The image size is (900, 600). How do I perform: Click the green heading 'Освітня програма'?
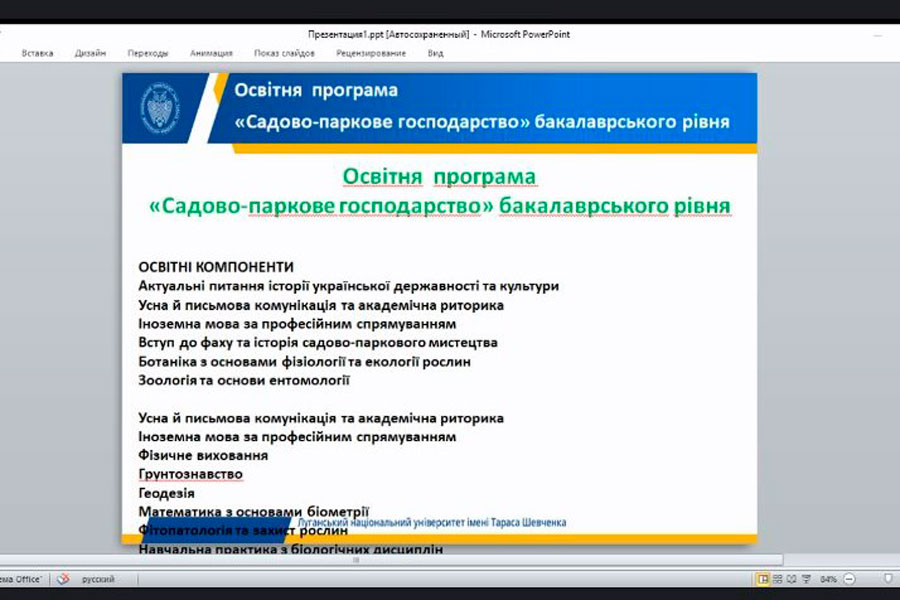coord(439,176)
